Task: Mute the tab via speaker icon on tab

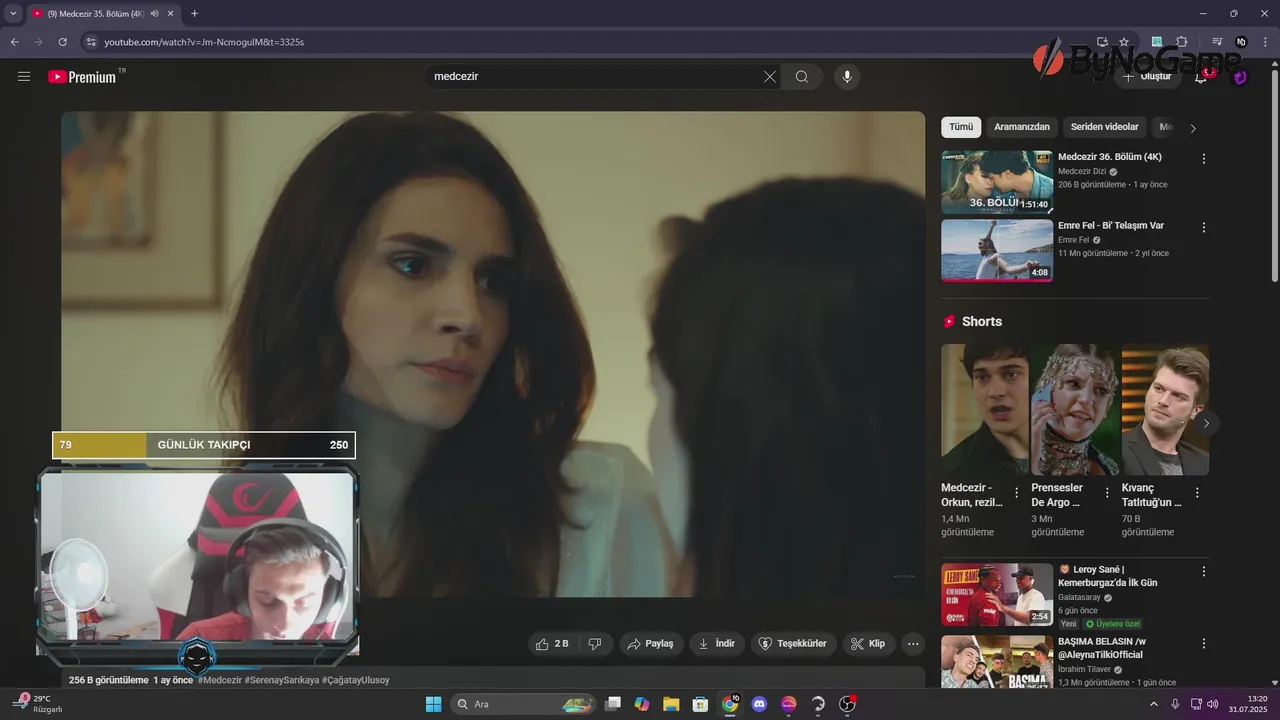Action: [154, 13]
